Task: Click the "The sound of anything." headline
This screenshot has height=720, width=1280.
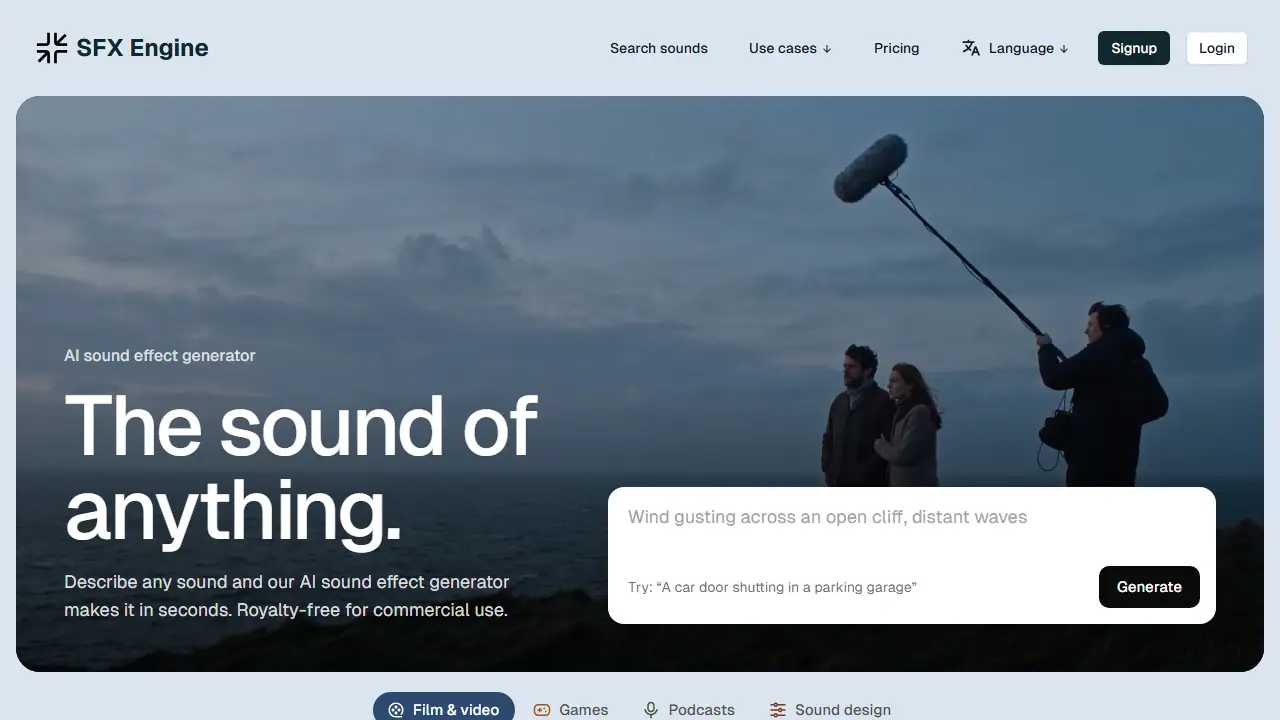Action: [301, 468]
